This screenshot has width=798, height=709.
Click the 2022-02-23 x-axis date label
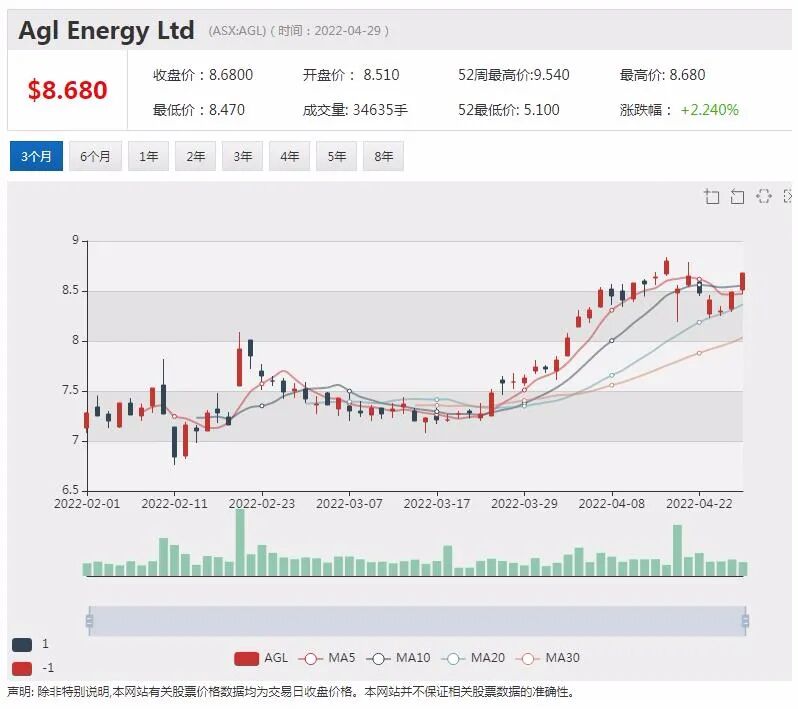pyautogui.click(x=262, y=503)
